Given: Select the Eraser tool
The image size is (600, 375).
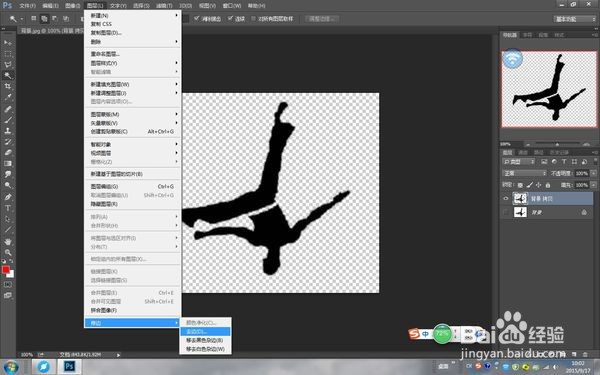Looking at the screenshot, I should [8, 152].
